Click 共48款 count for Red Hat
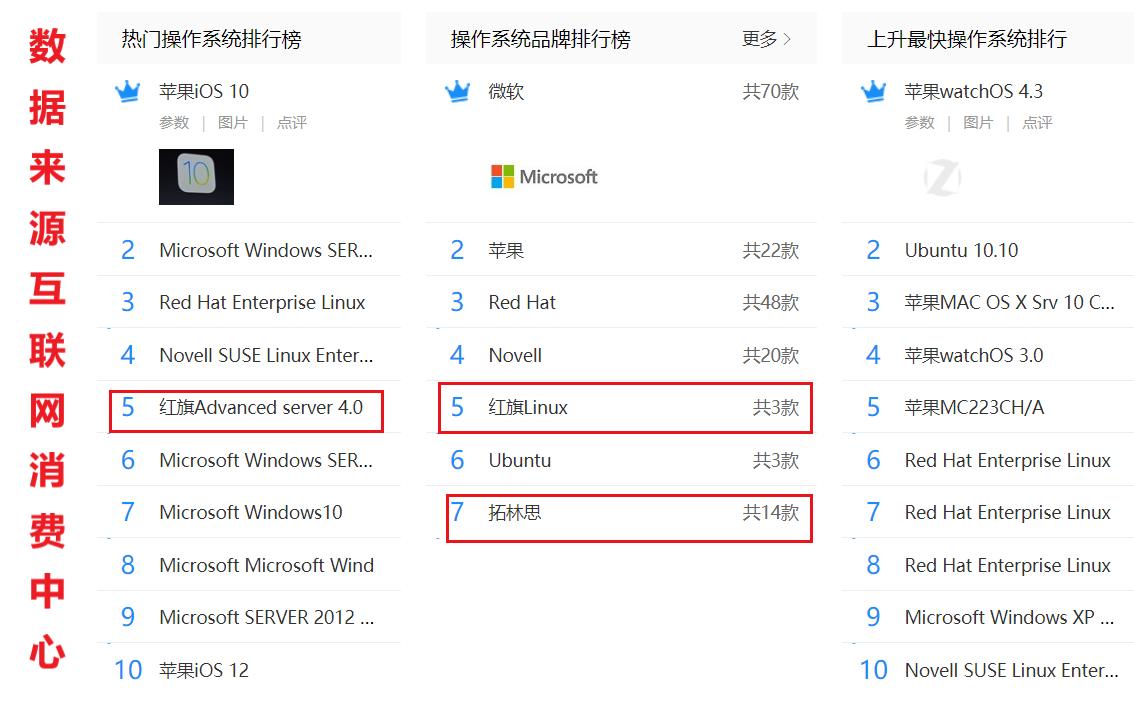The width and height of the screenshot is (1134, 718). click(771, 302)
